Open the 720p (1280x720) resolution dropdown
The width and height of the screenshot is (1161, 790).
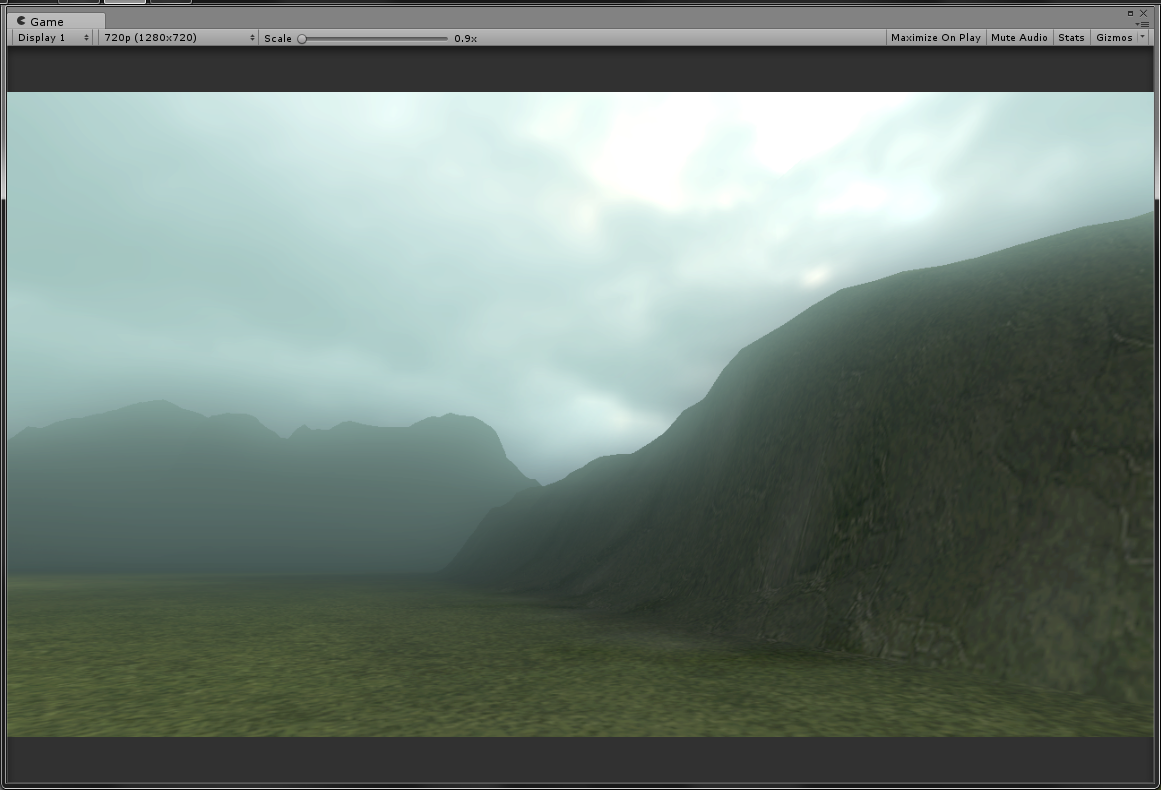178,38
